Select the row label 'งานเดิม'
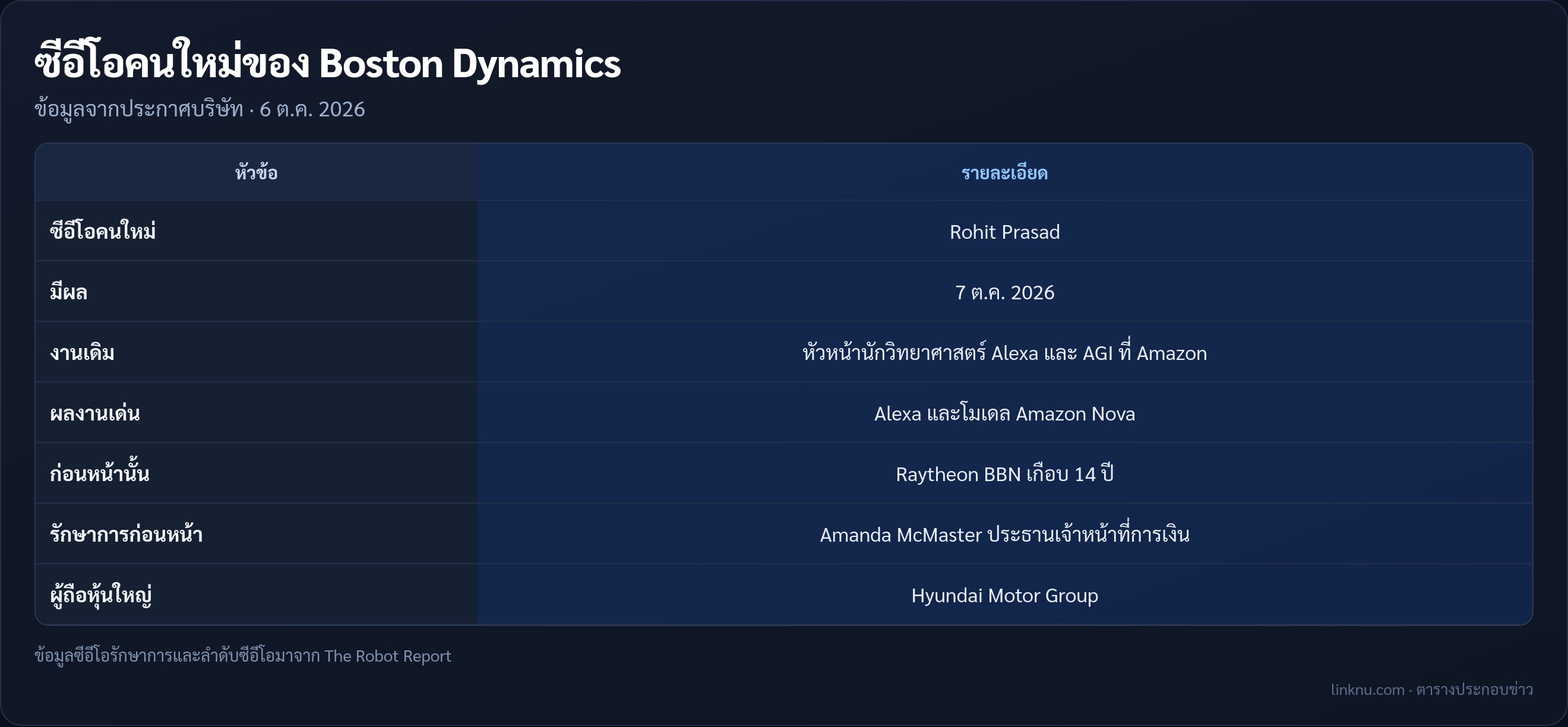This screenshot has height=727, width=1568. (82, 353)
